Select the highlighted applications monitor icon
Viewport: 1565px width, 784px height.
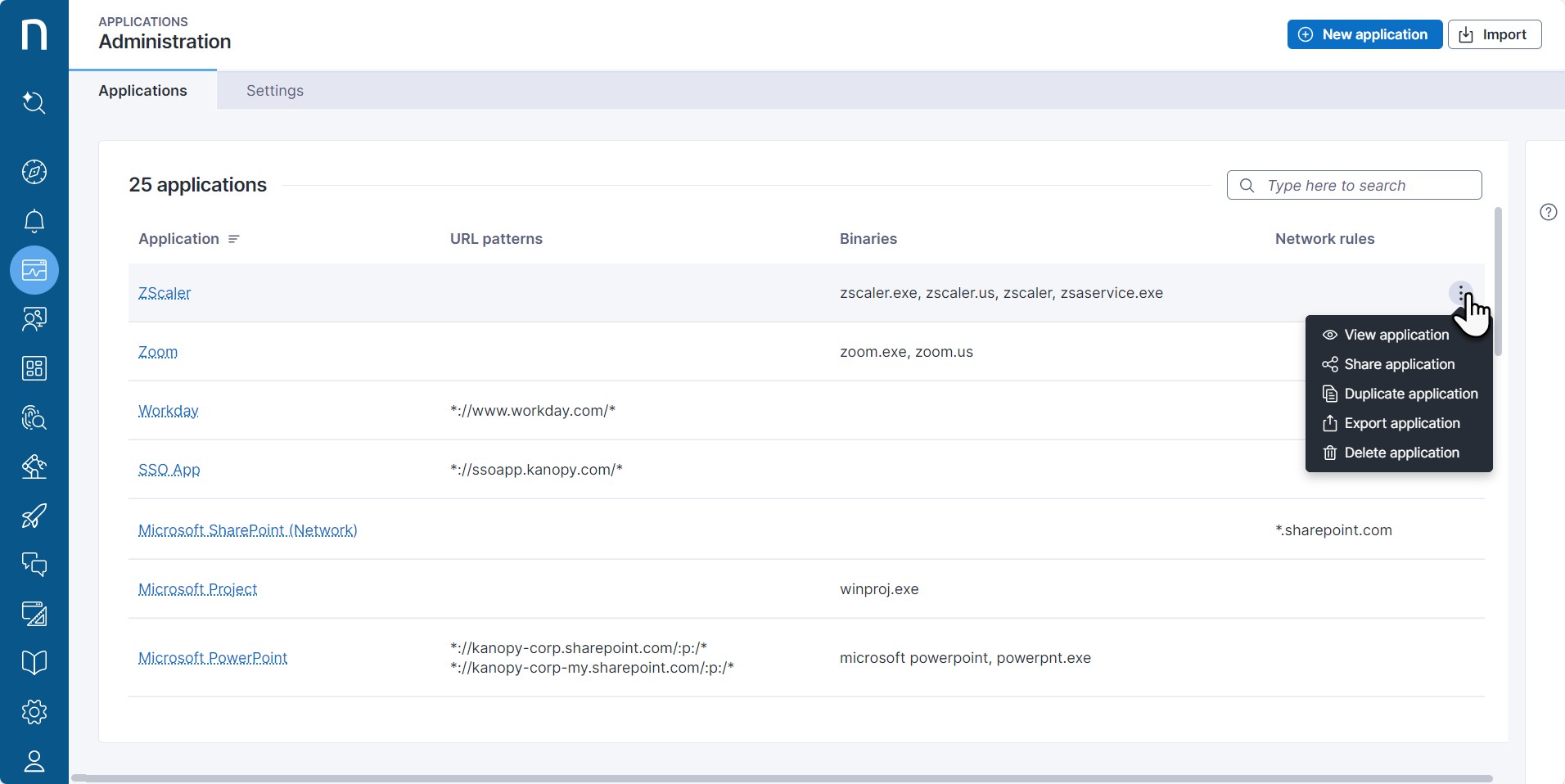[34, 270]
